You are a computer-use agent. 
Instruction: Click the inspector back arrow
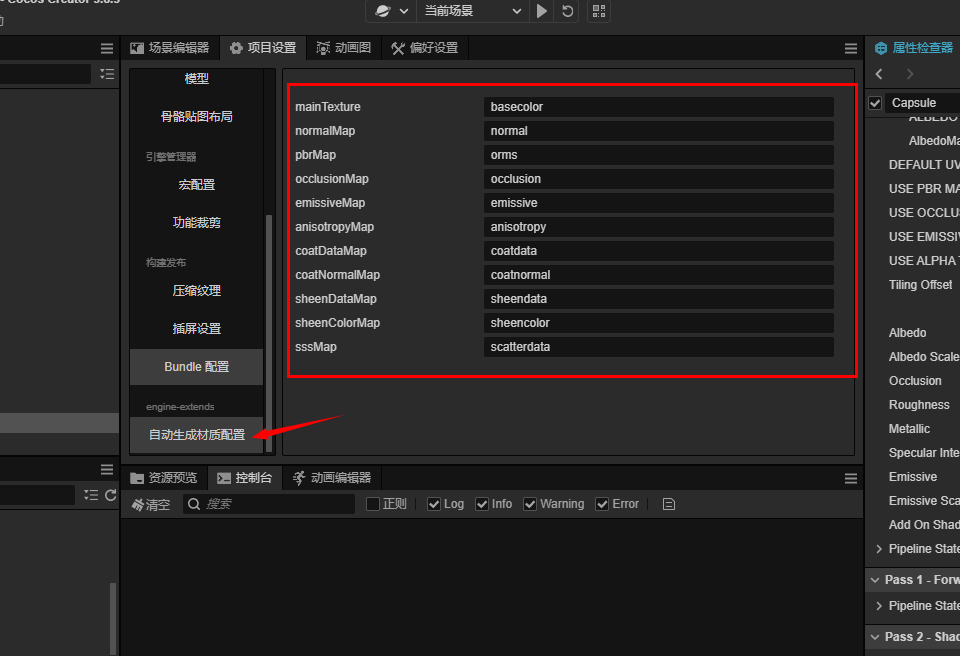[x=879, y=74]
